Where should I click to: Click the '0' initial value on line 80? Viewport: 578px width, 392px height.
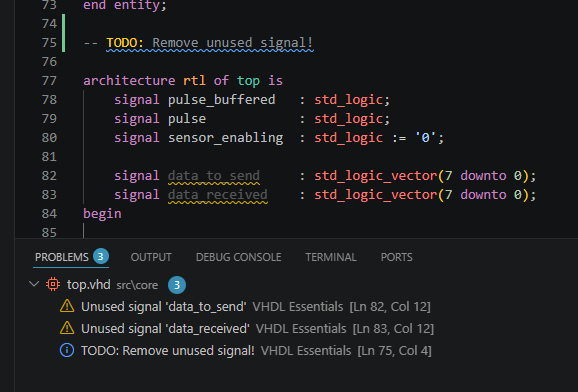tap(425, 138)
